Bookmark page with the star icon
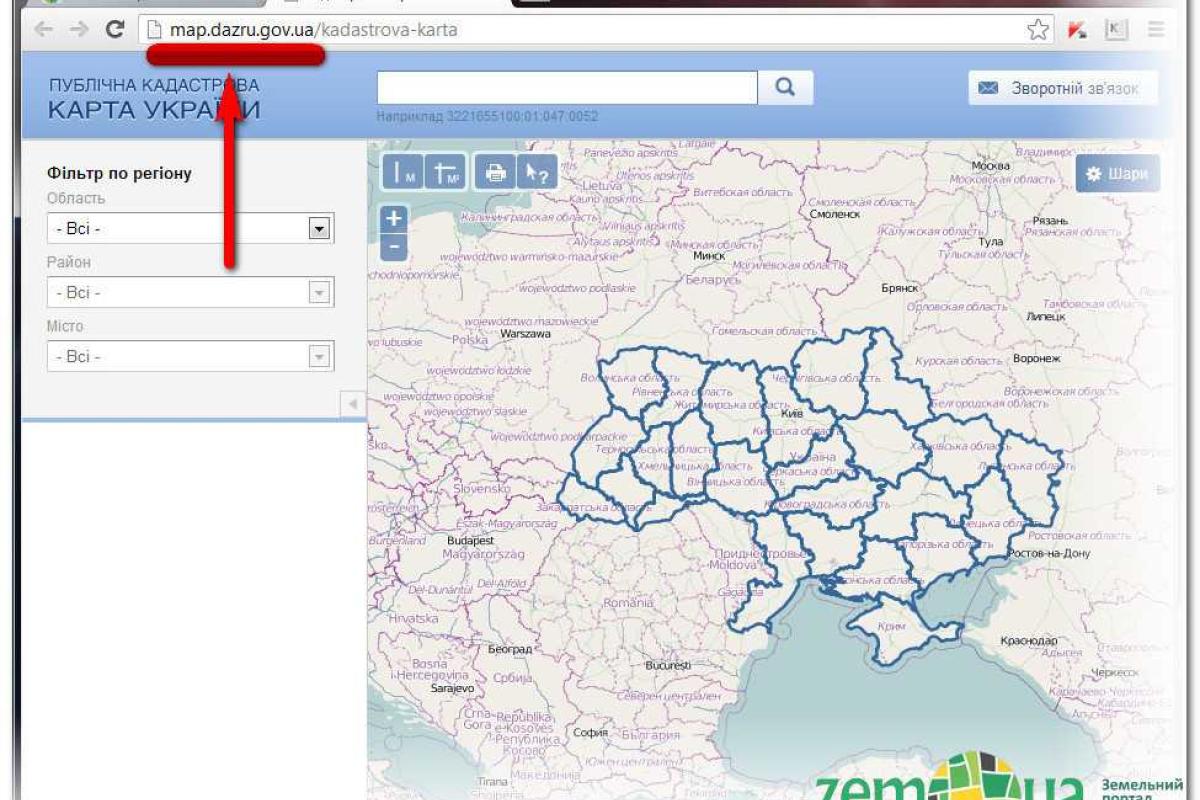This screenshot has height=800, width=1200. point(1038,30)
